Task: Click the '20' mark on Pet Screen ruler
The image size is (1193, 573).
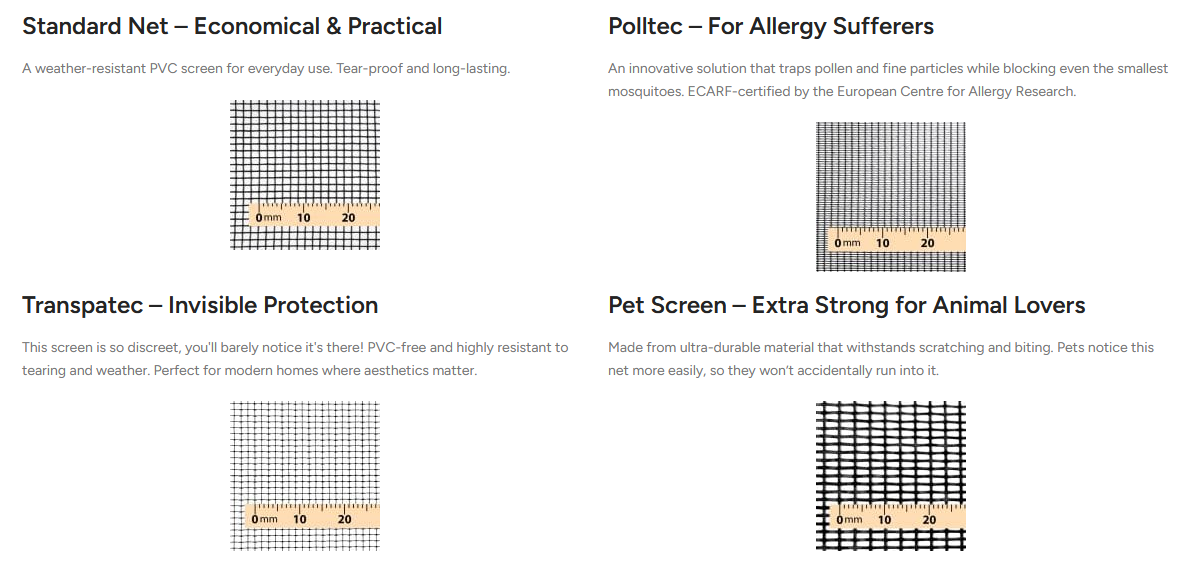Action: (929, 520)
